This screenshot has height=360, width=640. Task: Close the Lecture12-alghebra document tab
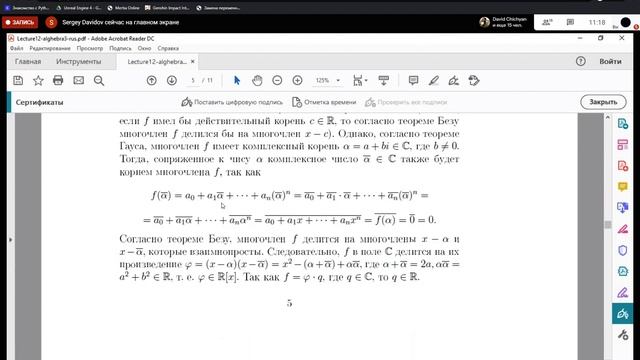click(193, 62)
